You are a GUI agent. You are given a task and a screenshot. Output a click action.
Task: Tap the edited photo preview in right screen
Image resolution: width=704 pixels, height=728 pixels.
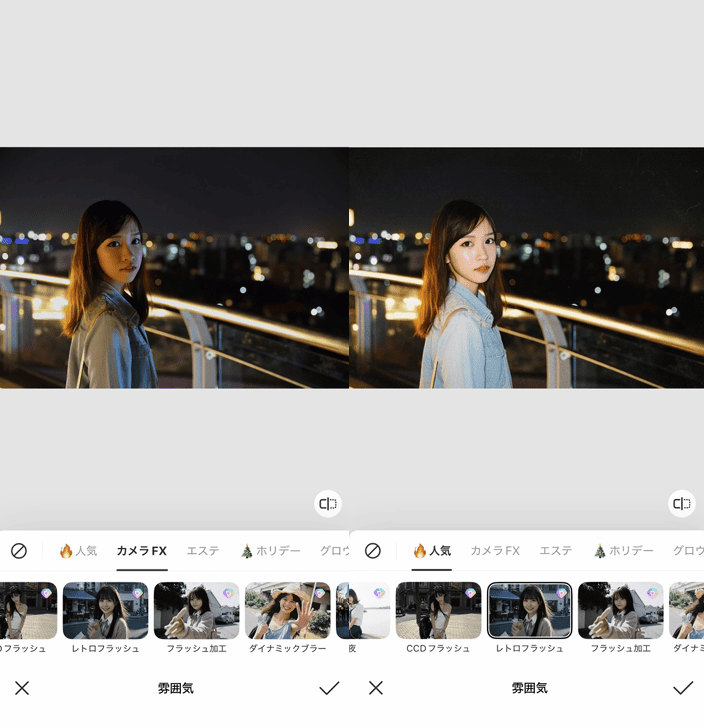click(x=527, y=267)
